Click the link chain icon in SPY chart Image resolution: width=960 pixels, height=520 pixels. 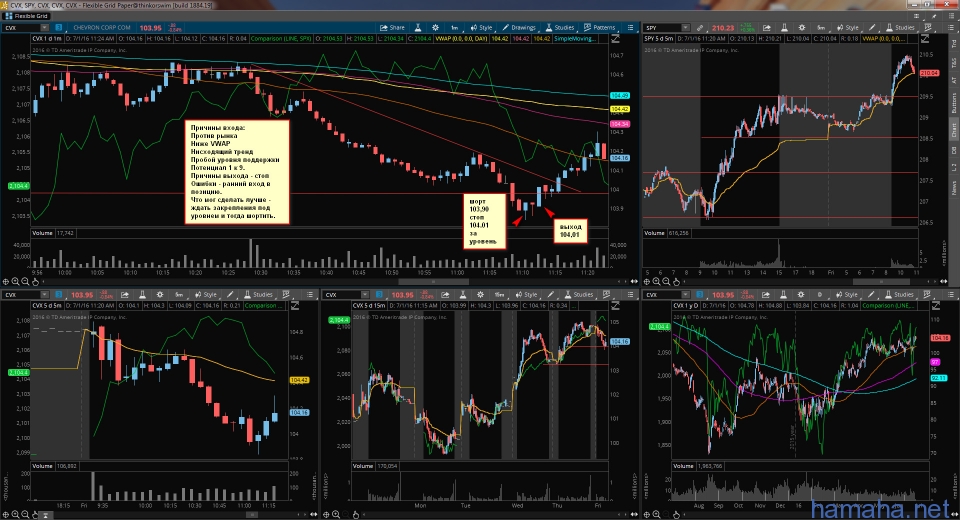click(x=700, y=28)
